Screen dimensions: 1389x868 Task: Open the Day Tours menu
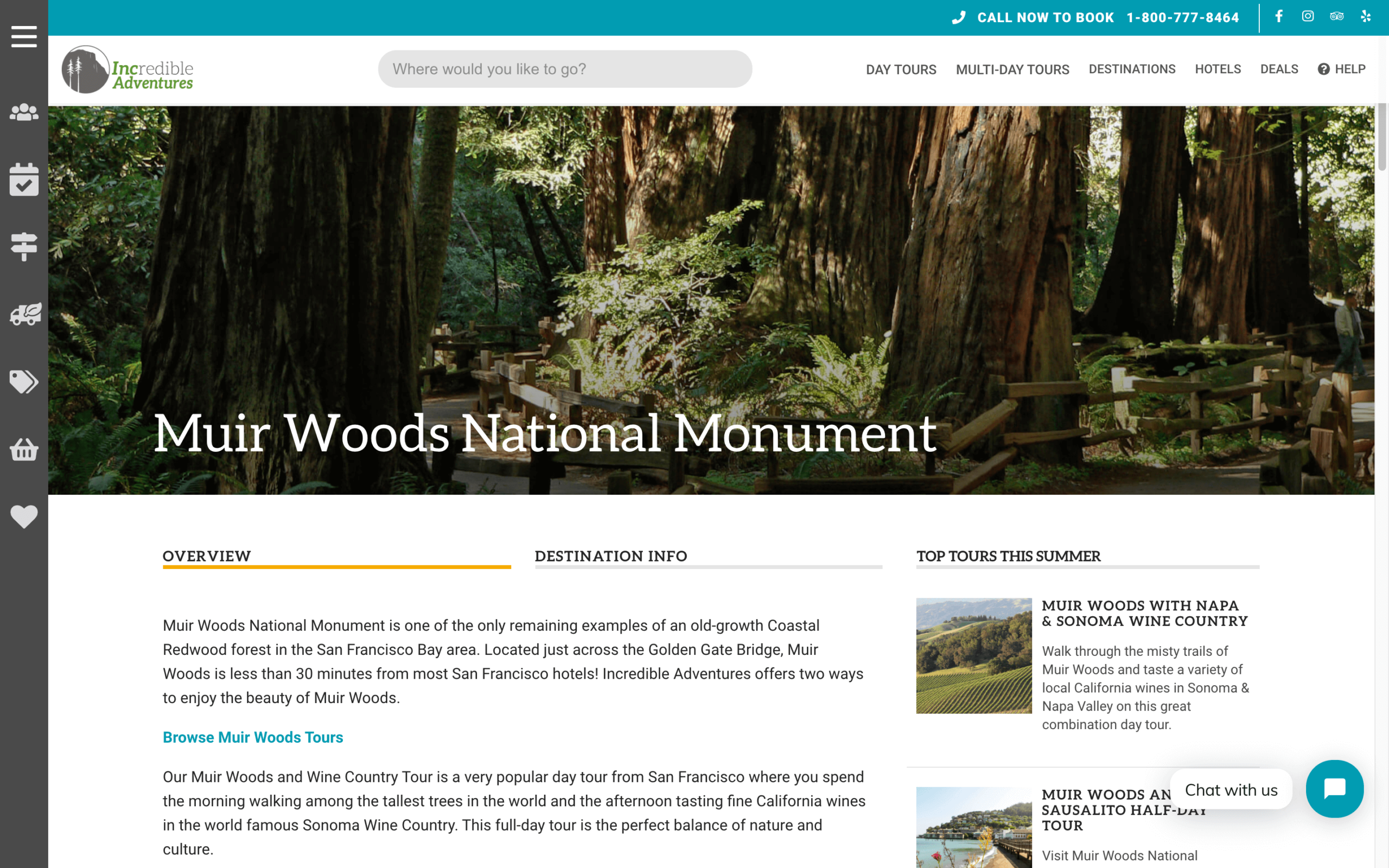pyautogui.click(x=901, y=69)
